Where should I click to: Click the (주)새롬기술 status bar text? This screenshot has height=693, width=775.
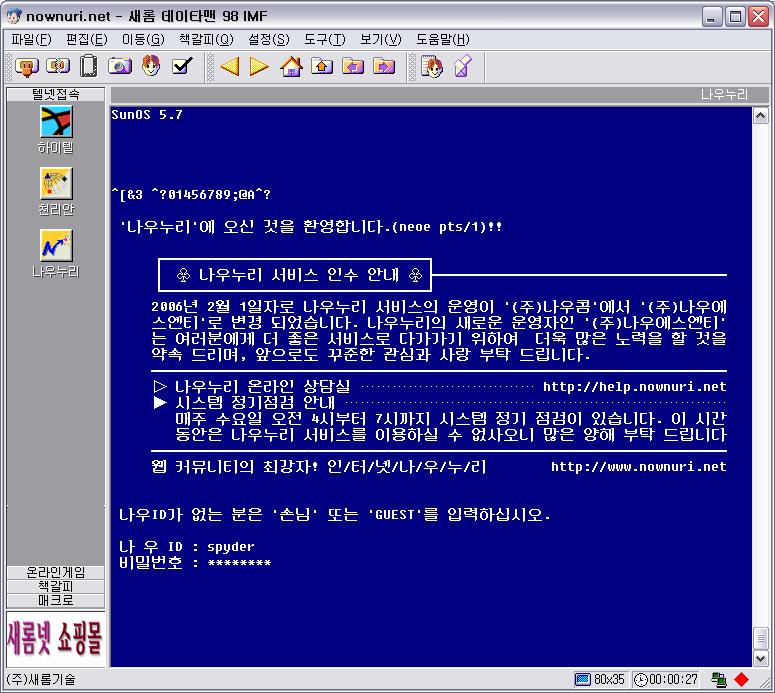pyautogui.click(x=41, y=680)
